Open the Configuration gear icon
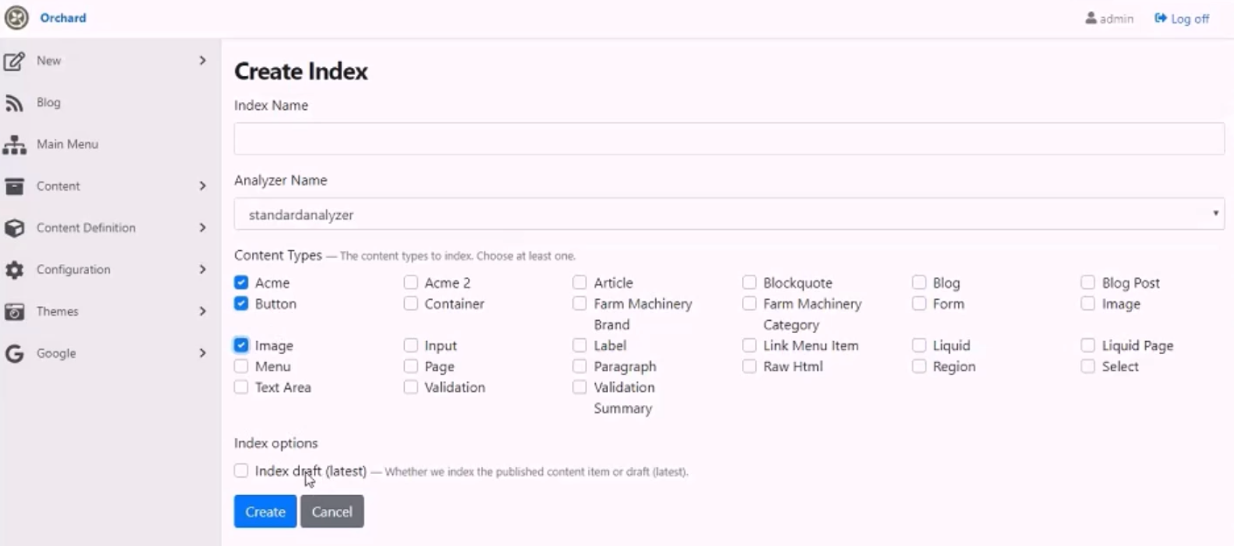1234x546 pixels. (x=14, y=270)
